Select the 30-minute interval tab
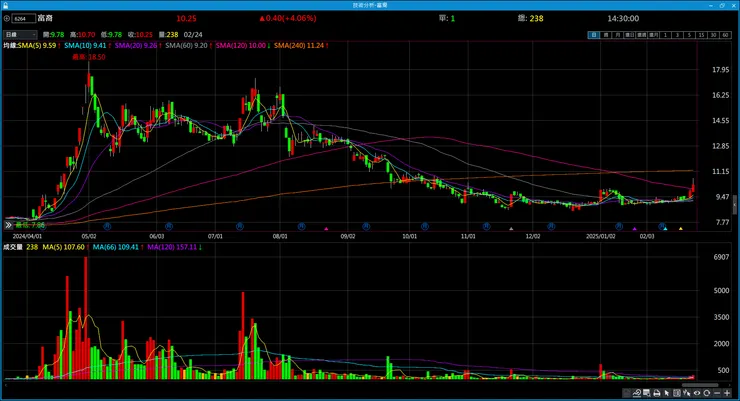The image size is (740, 401). [x=713, y=35]
